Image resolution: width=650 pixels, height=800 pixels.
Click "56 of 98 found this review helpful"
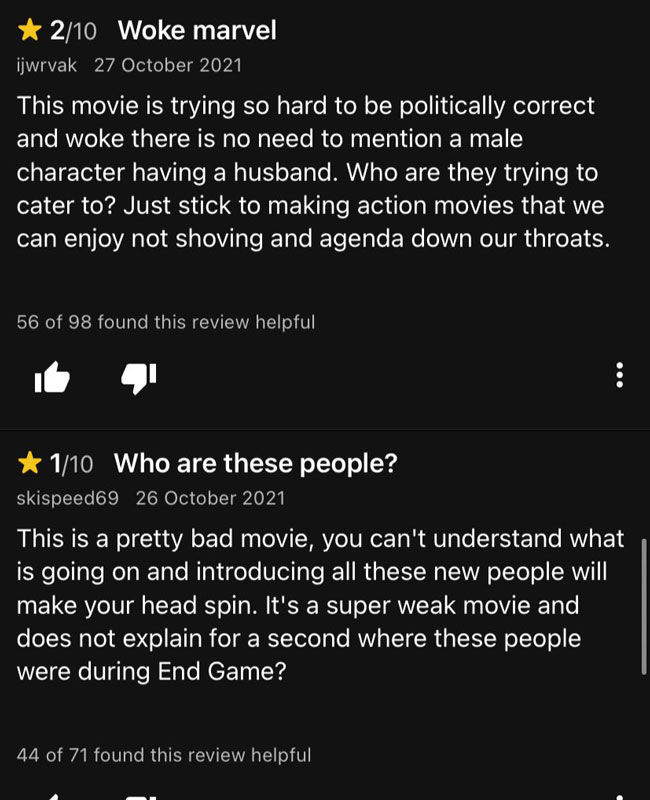pyautogui.click(x=166, y=322)
